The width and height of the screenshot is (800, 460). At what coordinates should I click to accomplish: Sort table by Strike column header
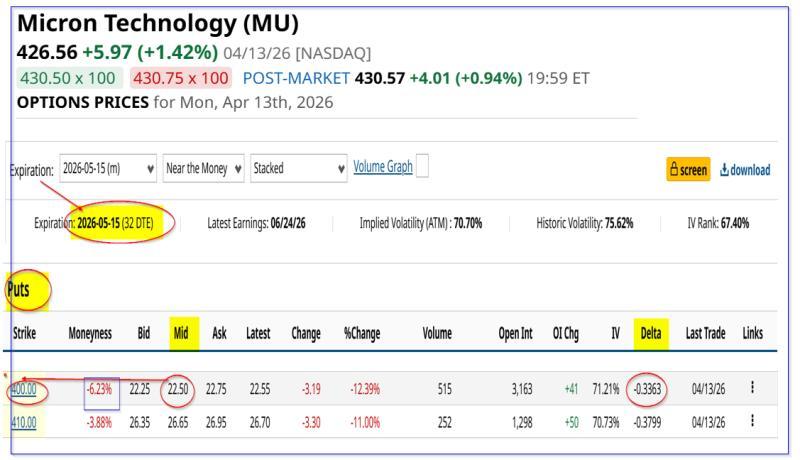pyautogui.click(x=24, y=334)
